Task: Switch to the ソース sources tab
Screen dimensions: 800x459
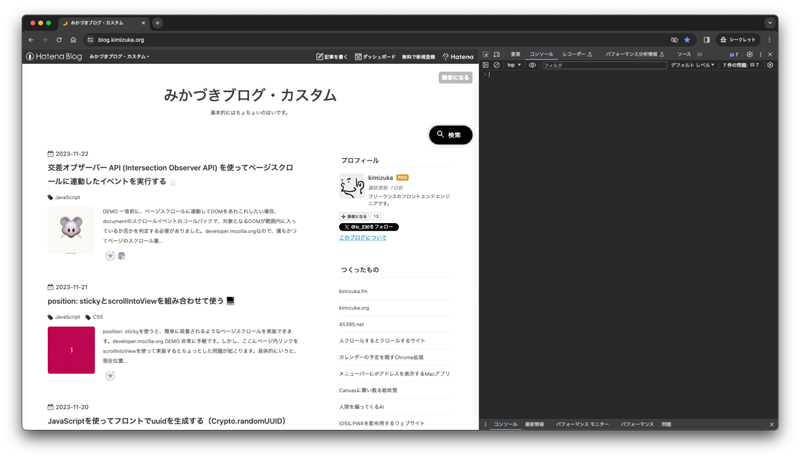Action: [x=684, y=54]
